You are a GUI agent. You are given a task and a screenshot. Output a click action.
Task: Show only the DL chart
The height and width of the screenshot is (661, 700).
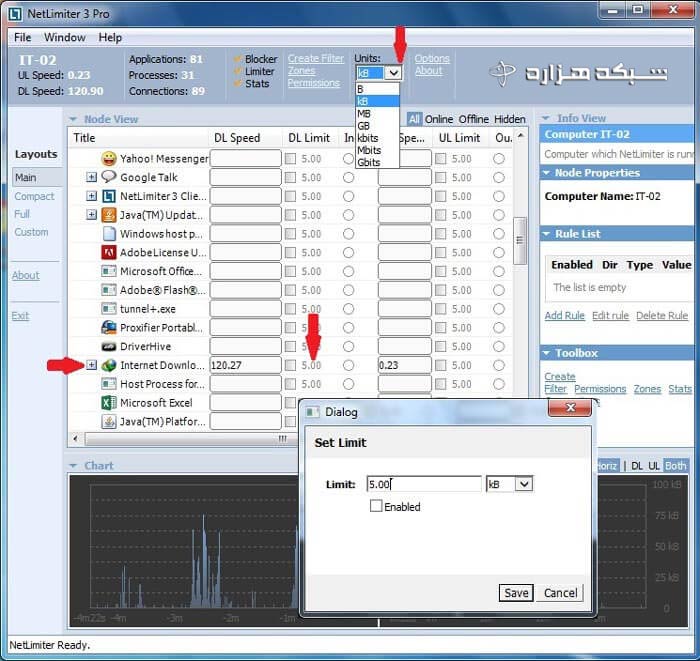coord(637,466)
